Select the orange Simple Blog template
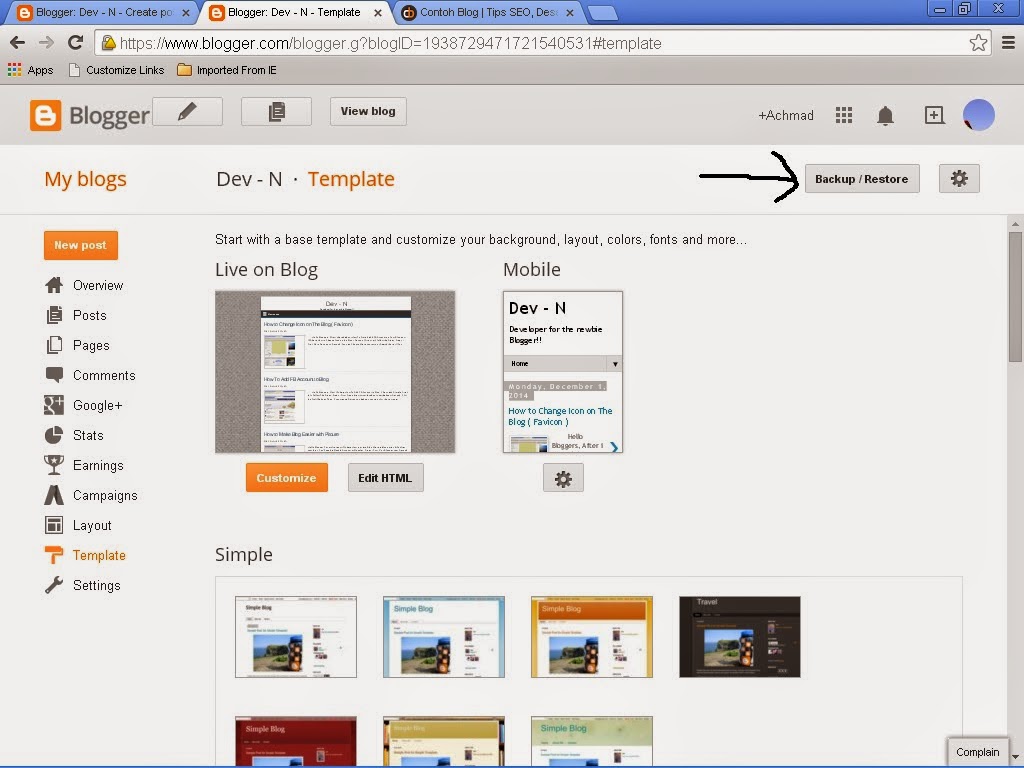The width and height of the screenshot is (1024, 768). coord(592,637)
